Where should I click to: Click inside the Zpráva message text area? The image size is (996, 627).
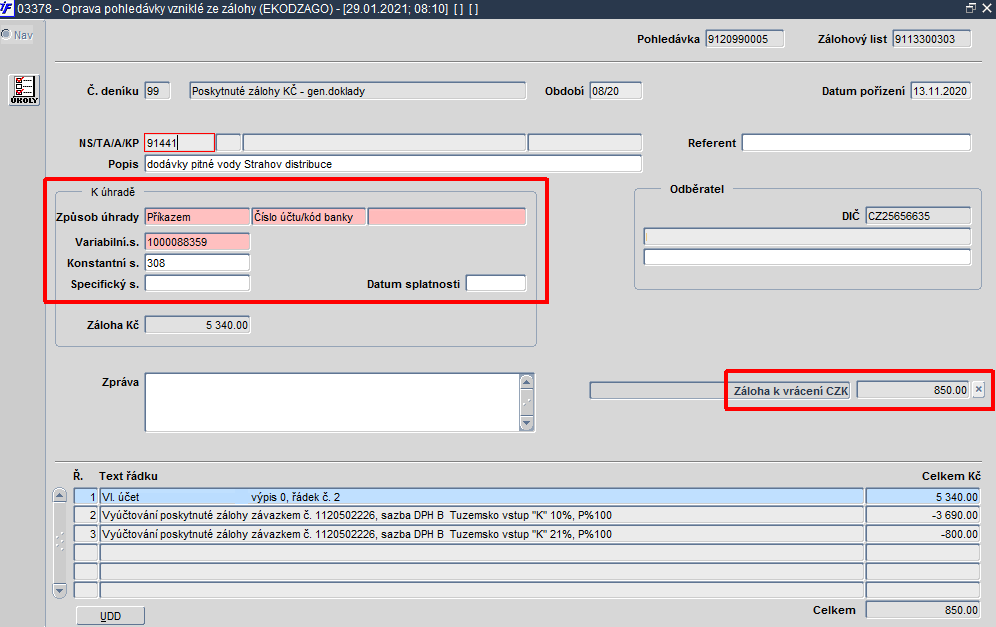pyautogui.click(x=332, y=402)
